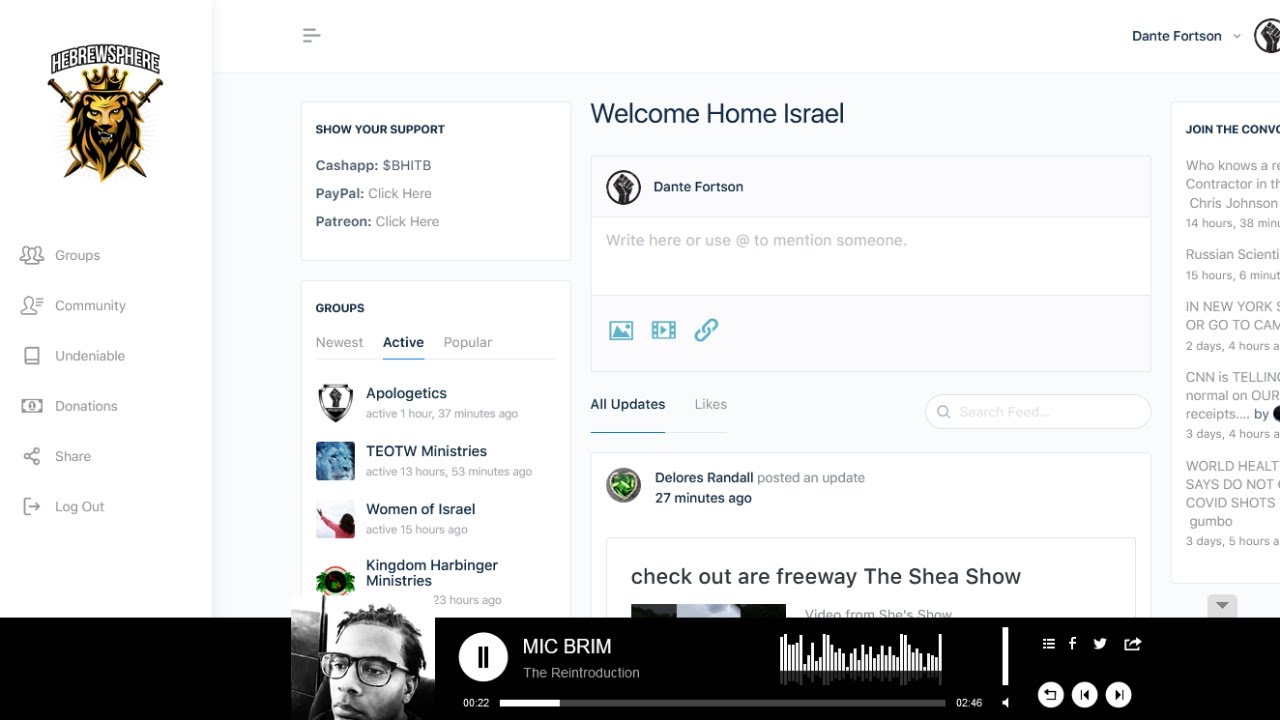Click the Log Out sidebar menu item
Screen dimensions: 1280x720
click(x=79, y=506)
